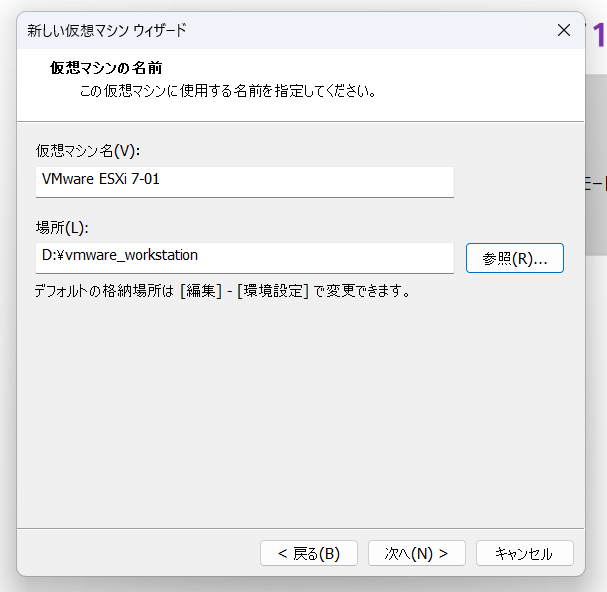The width and height of the screenshot is (607, 592).
Task: Click the purple 1 behind the dialog
Action: (x=597, y=37)
